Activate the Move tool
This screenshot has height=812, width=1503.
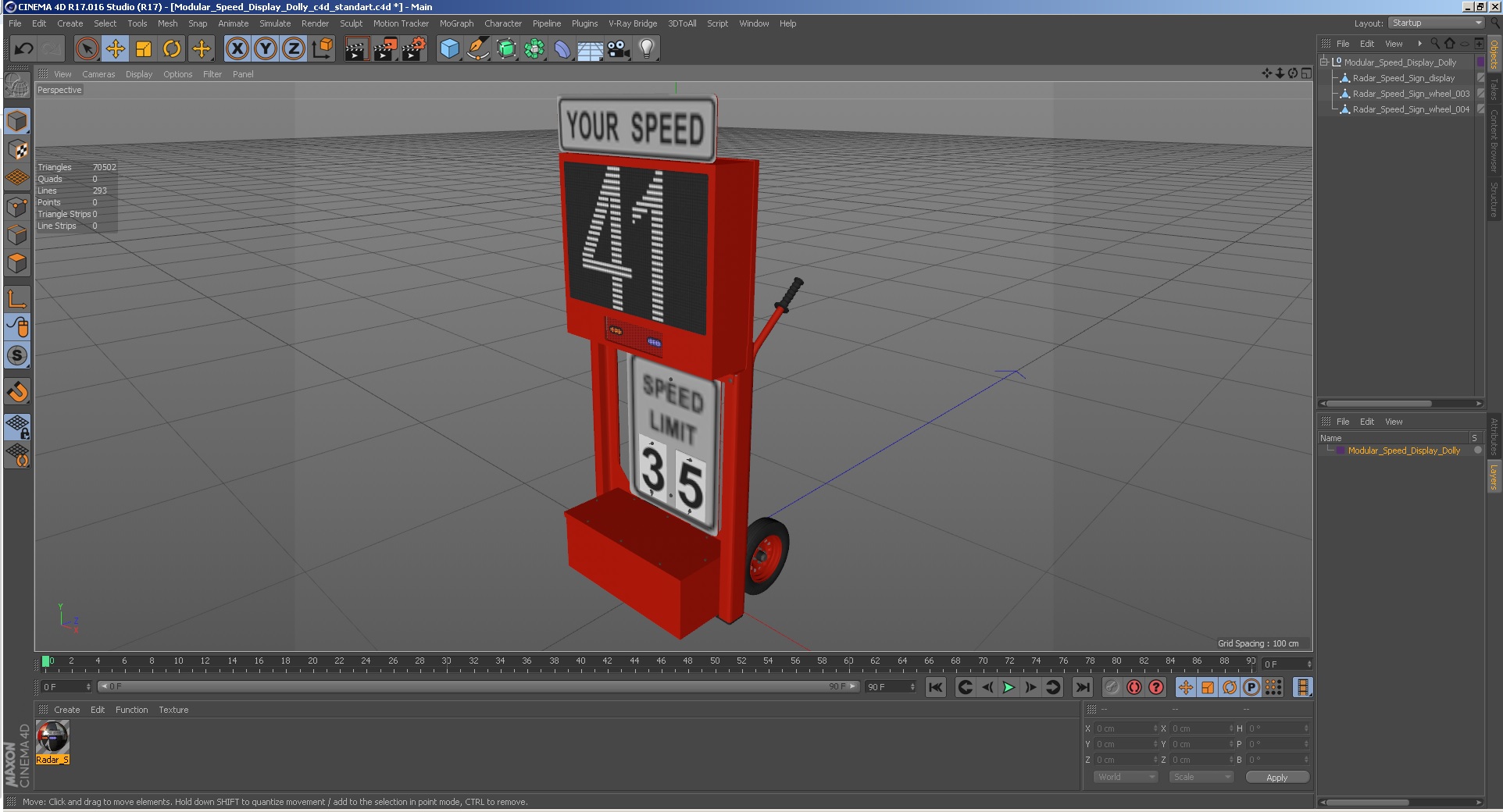[116, 49]
